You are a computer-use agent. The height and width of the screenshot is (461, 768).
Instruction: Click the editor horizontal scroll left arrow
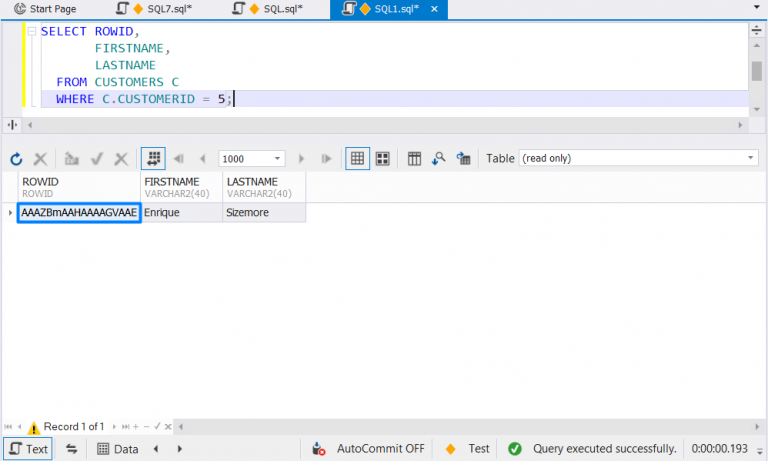pos(30,125)
